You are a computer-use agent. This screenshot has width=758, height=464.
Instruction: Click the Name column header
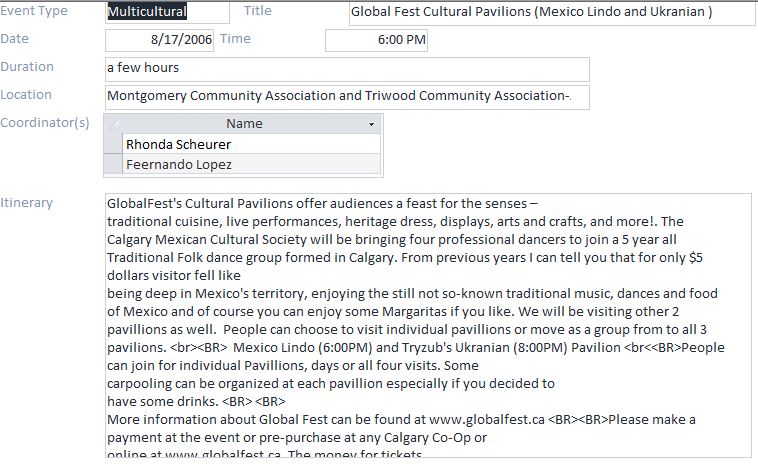click(x=243, y=124)
